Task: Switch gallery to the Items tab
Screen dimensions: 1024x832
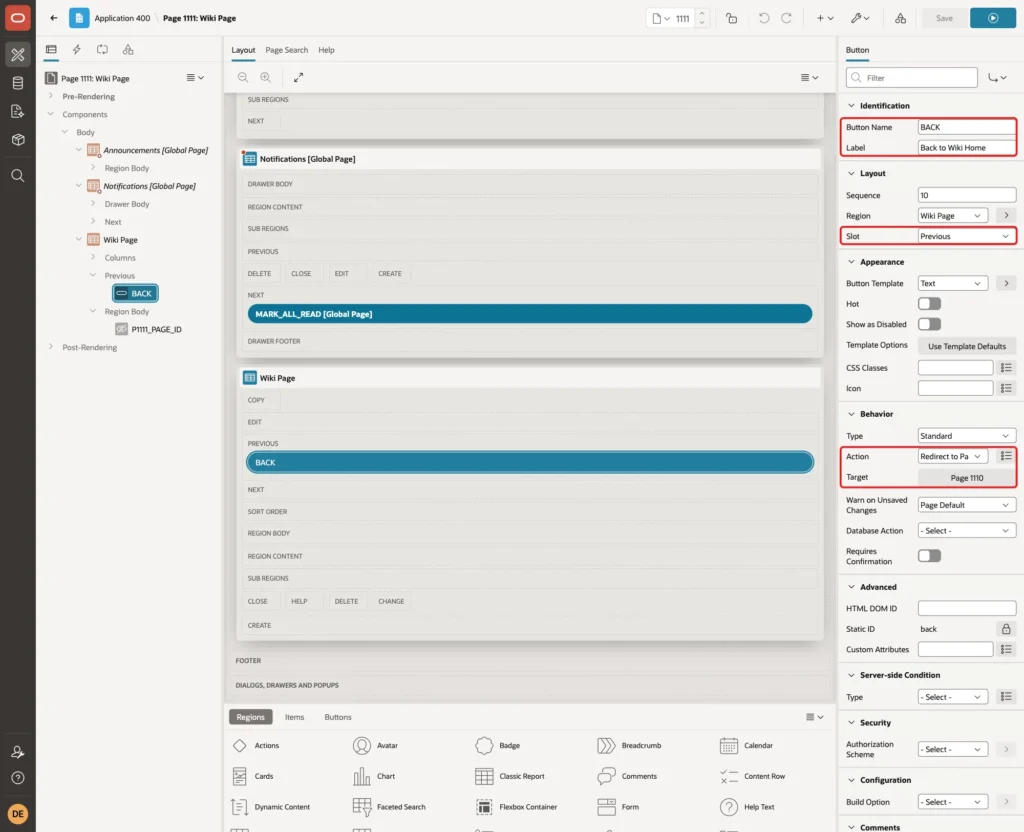Action: tap(295, 717)
